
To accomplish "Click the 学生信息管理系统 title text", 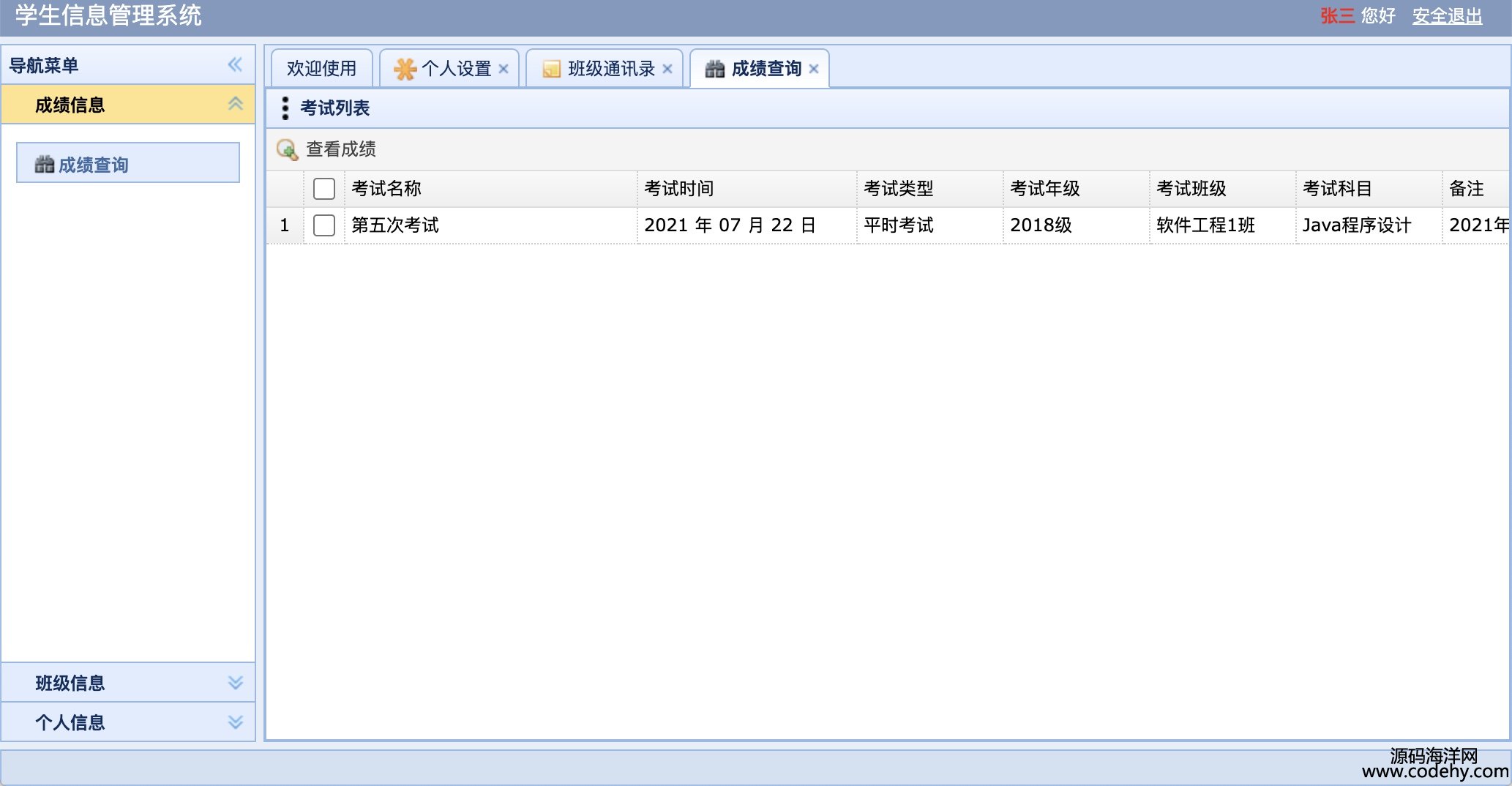I will [108, 15].
